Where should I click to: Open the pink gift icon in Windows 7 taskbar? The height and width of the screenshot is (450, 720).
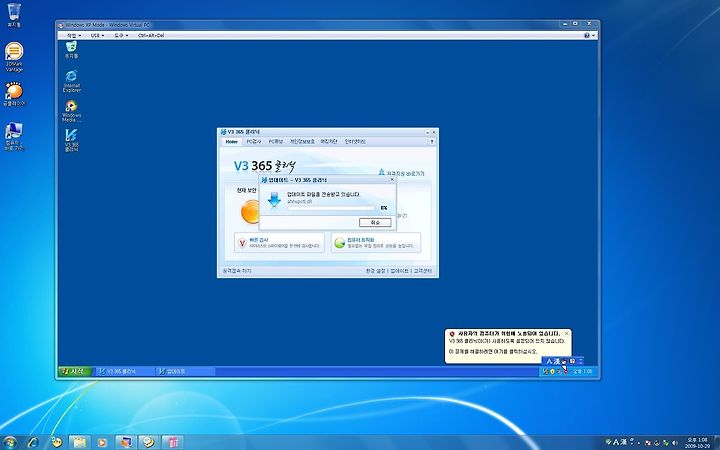pos(173,442)
